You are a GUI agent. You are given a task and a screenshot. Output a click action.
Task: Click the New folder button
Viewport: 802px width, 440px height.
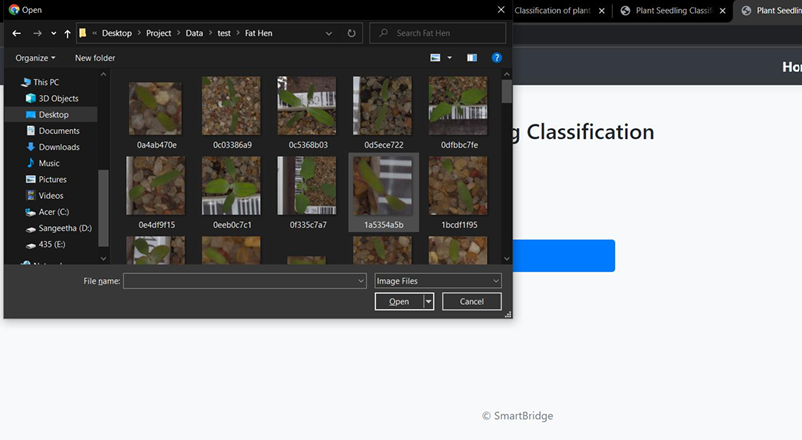(x=95, y=58)
